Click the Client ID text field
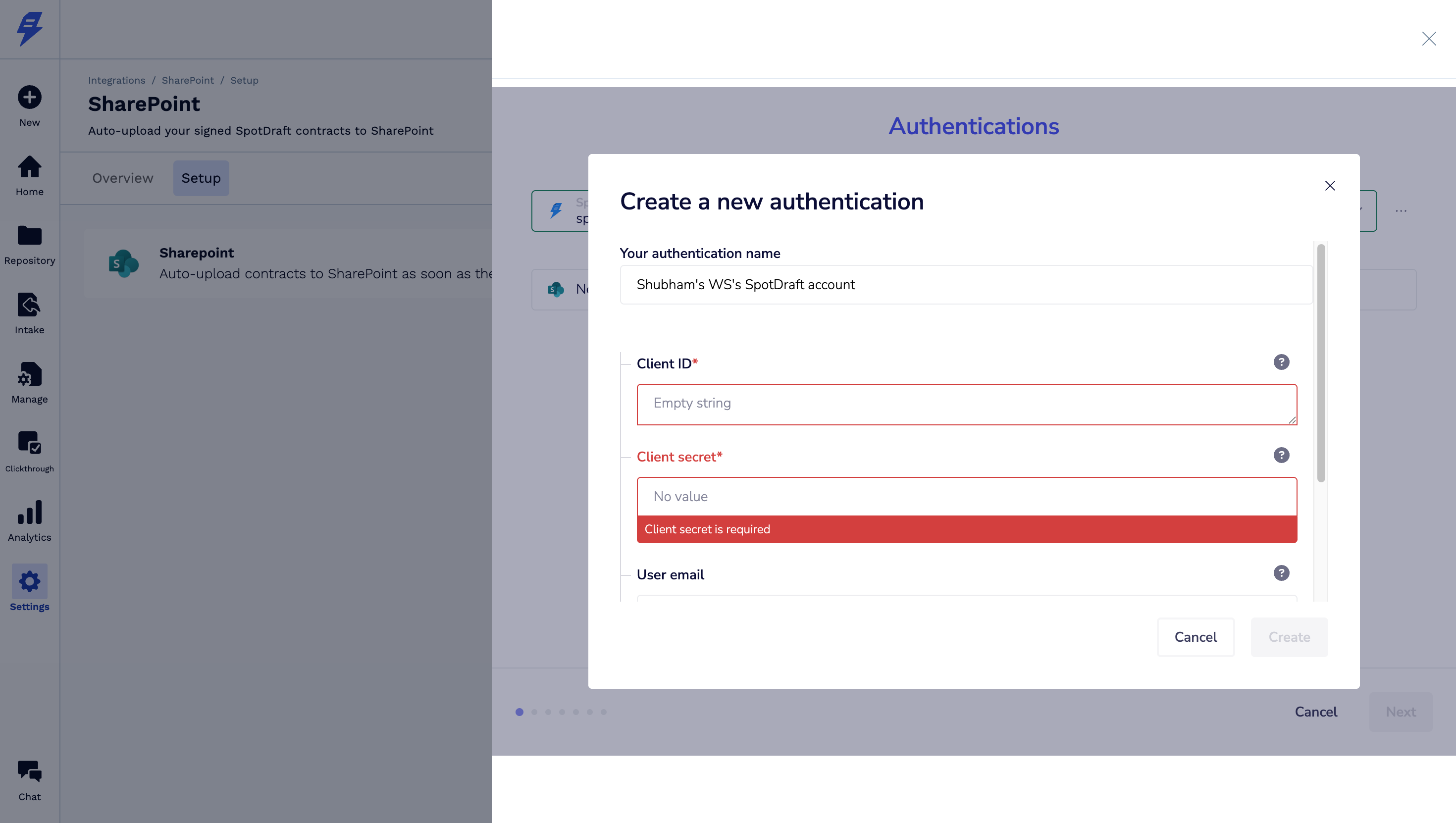Screen dimensions: 1456x823 point(966,404)
